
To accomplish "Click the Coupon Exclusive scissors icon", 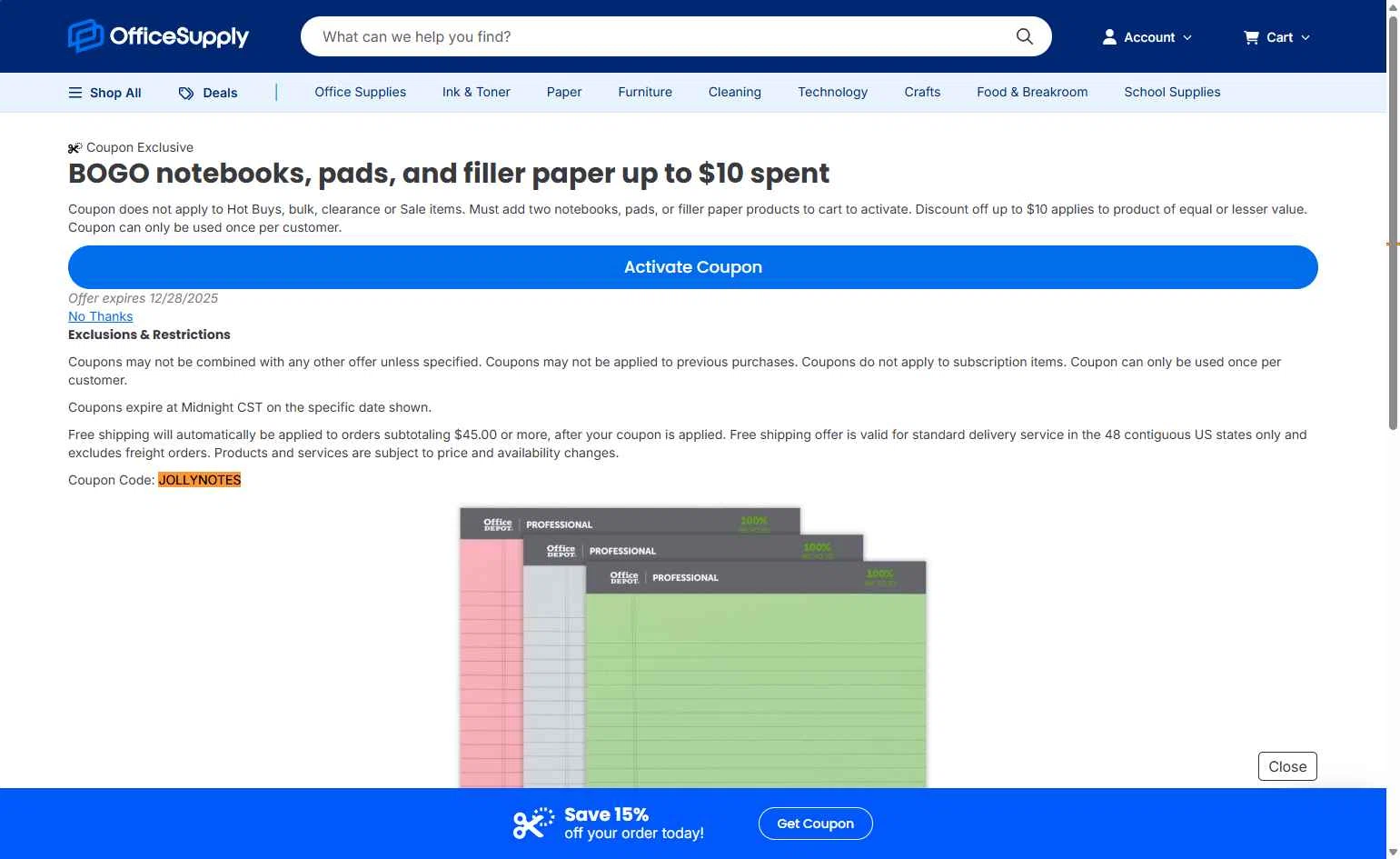I will tap(75, 148).
